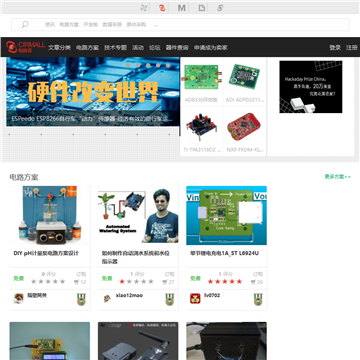Viewport: 360px width, 360px height.
Task: Open the LCD display module card image in the second row
Action: pos(50,341)
